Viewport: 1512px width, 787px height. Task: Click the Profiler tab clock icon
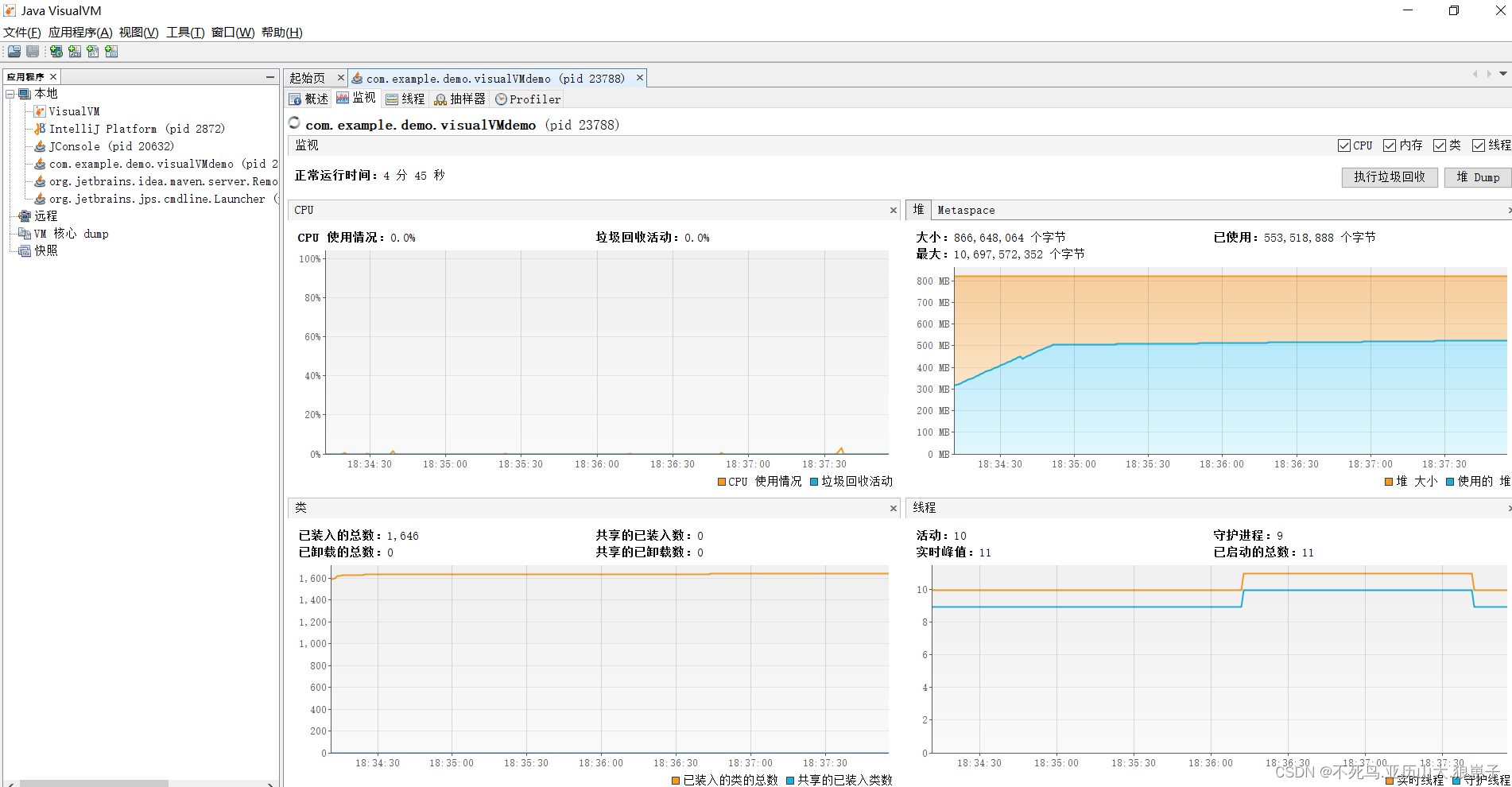click(501, 99)
